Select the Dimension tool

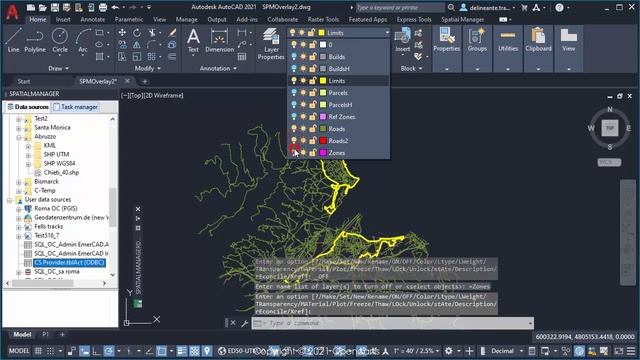tap(219, 40)
